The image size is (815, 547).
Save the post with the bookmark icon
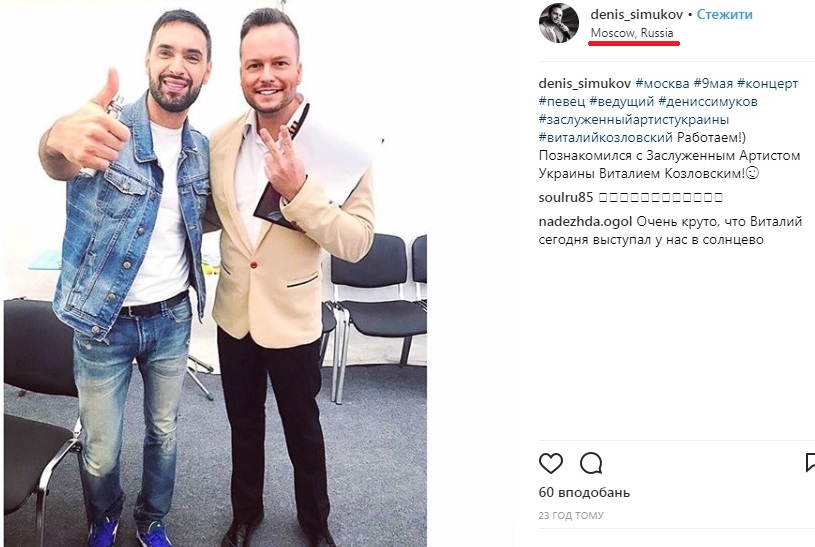pos(810,463)
